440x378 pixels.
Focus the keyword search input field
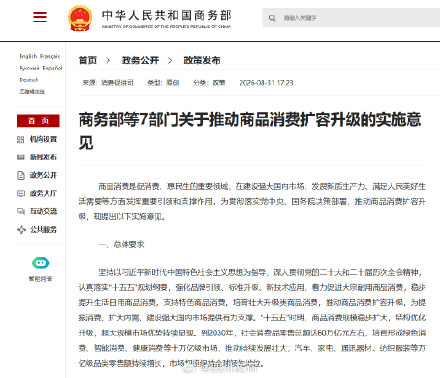click(x=351, y=18)
